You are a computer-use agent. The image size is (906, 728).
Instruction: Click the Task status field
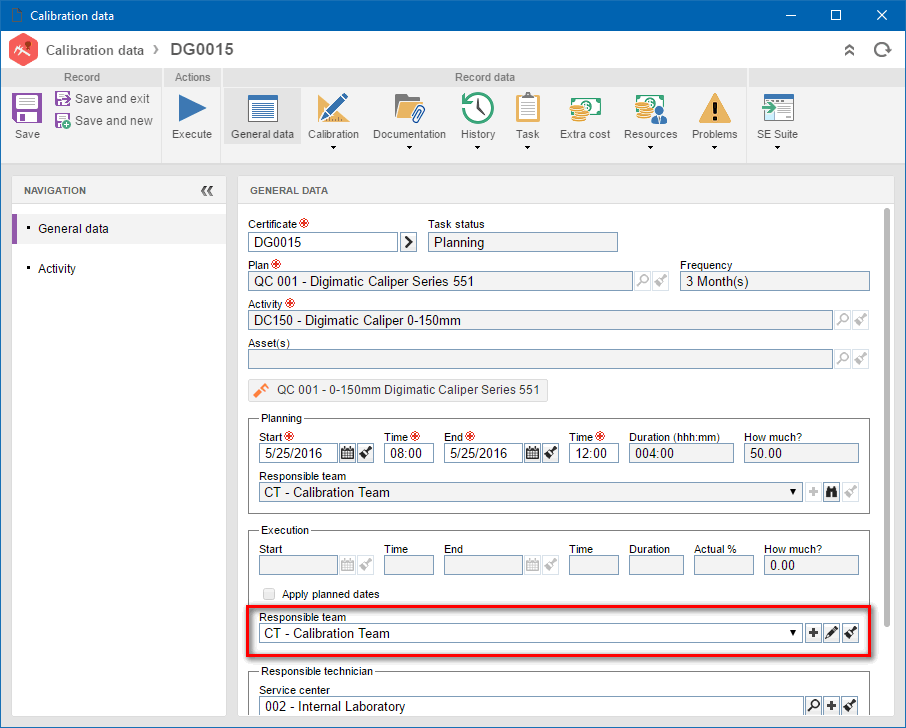pos(522,242)
